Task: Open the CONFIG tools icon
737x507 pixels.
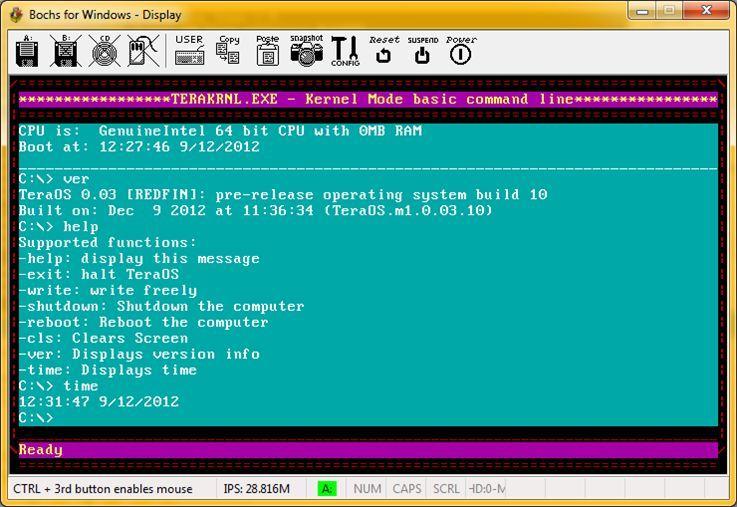Action: [x=345, y=51]
